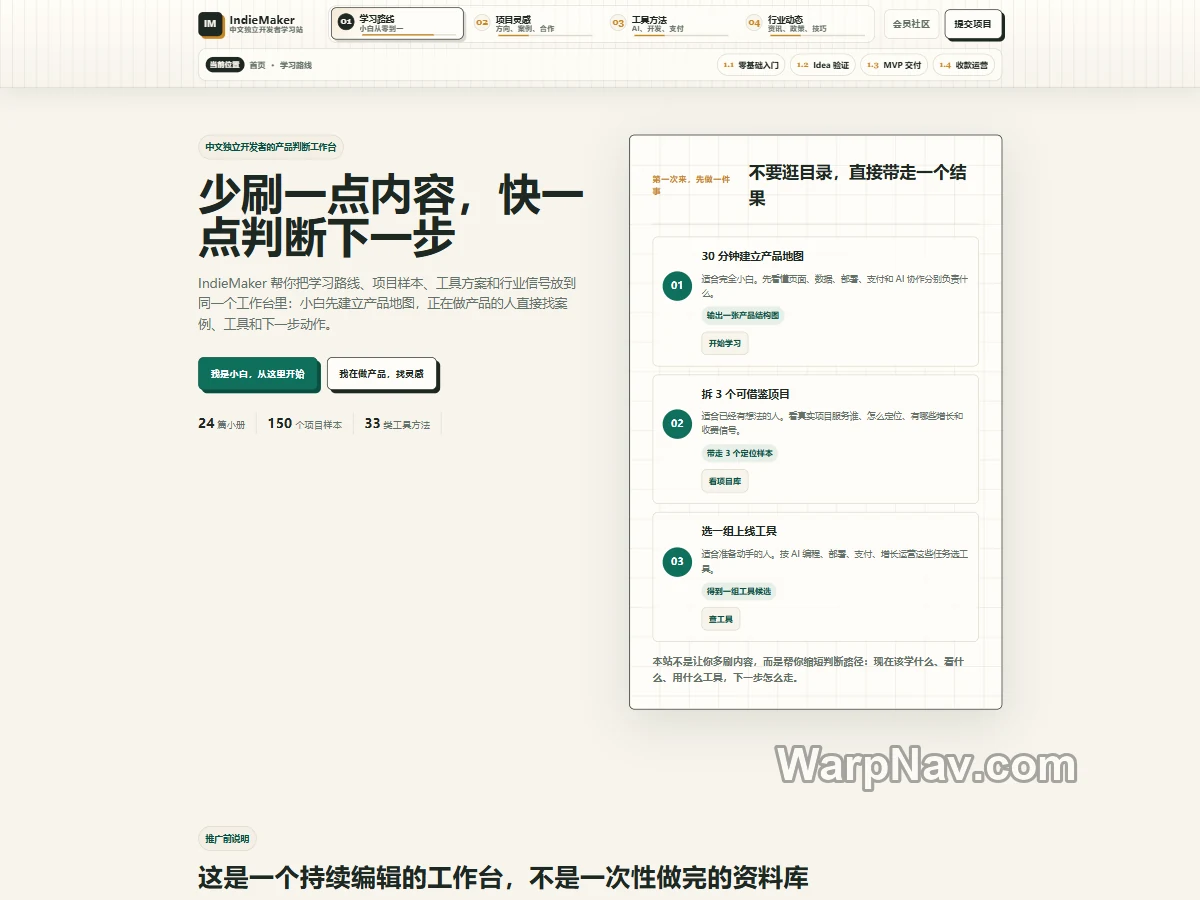
Task: Click the 拆 3 个可借鉴项目 title
Action: point(745,394)
